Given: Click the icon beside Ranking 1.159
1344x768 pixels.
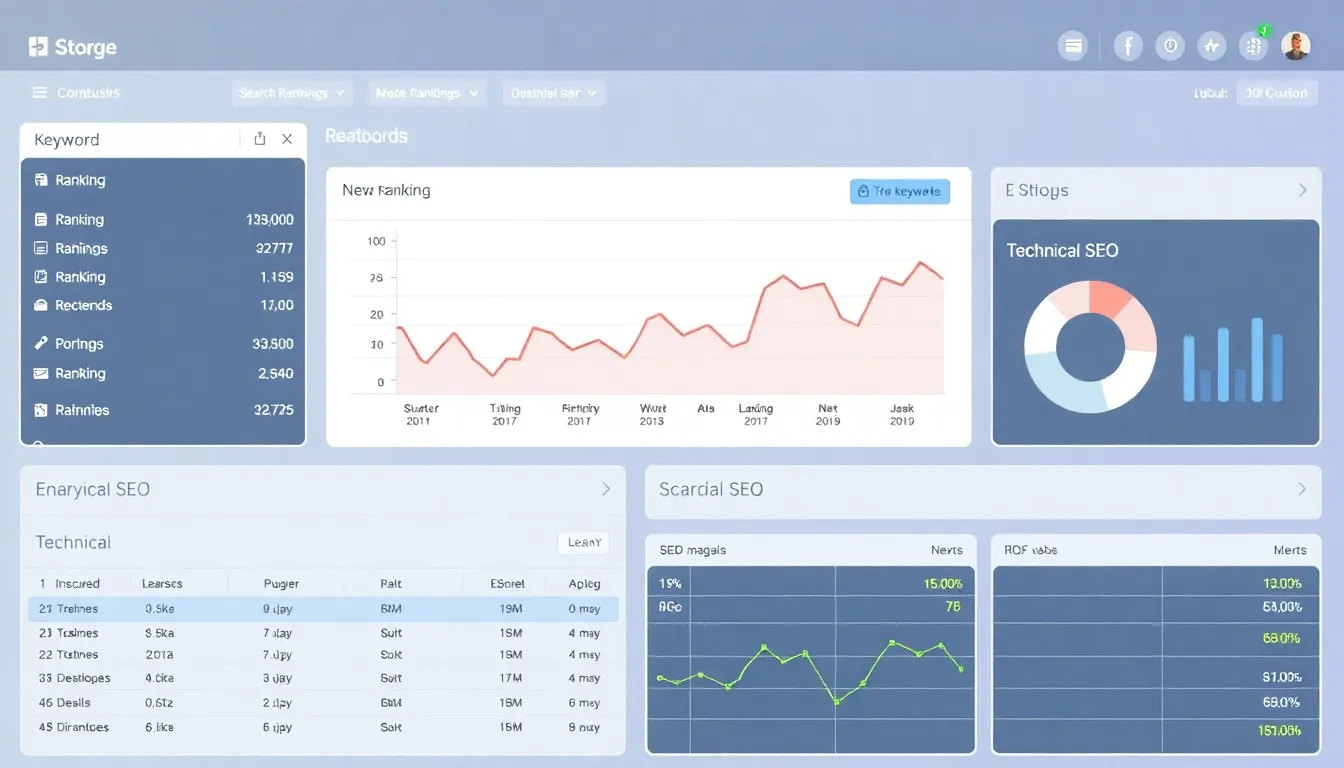Looking at the screenshot, I should tap(41, 277).
